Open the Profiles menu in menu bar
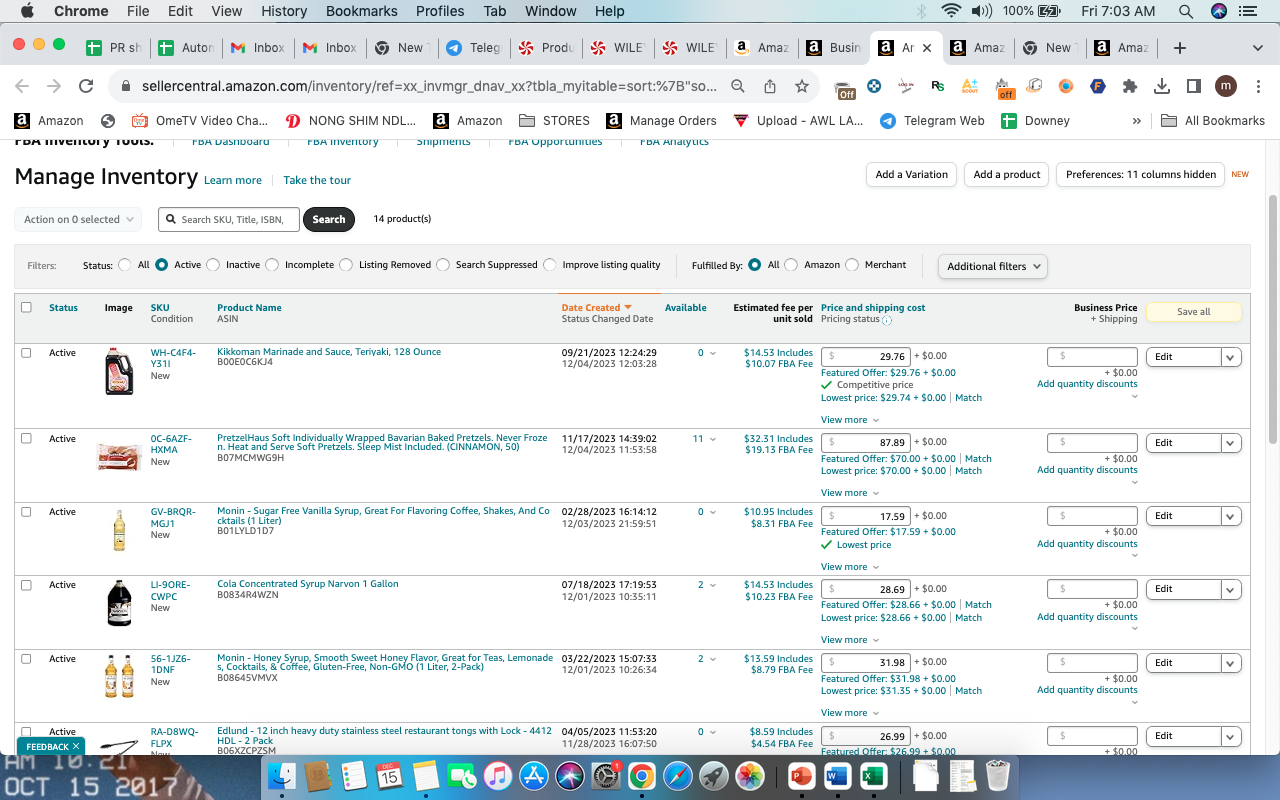This screenshot has width=1280, height=800. point(440,11)
